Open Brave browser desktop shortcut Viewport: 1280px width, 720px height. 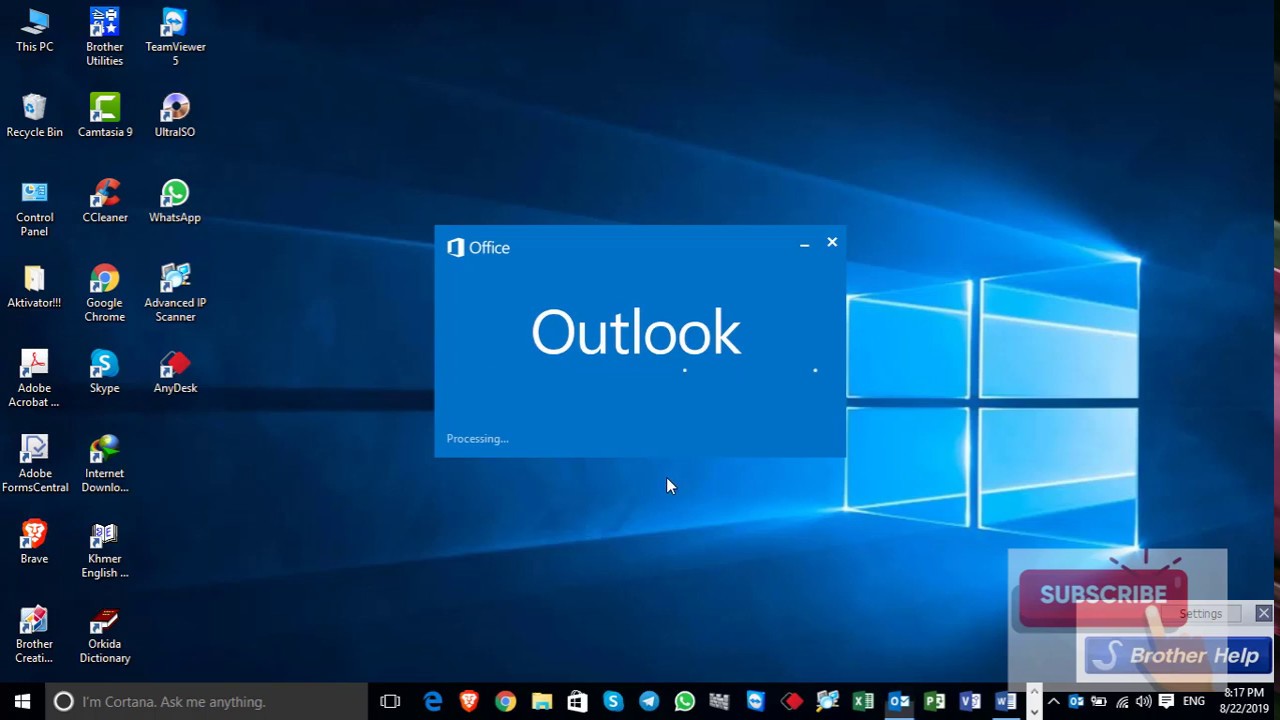coord(34,543)
